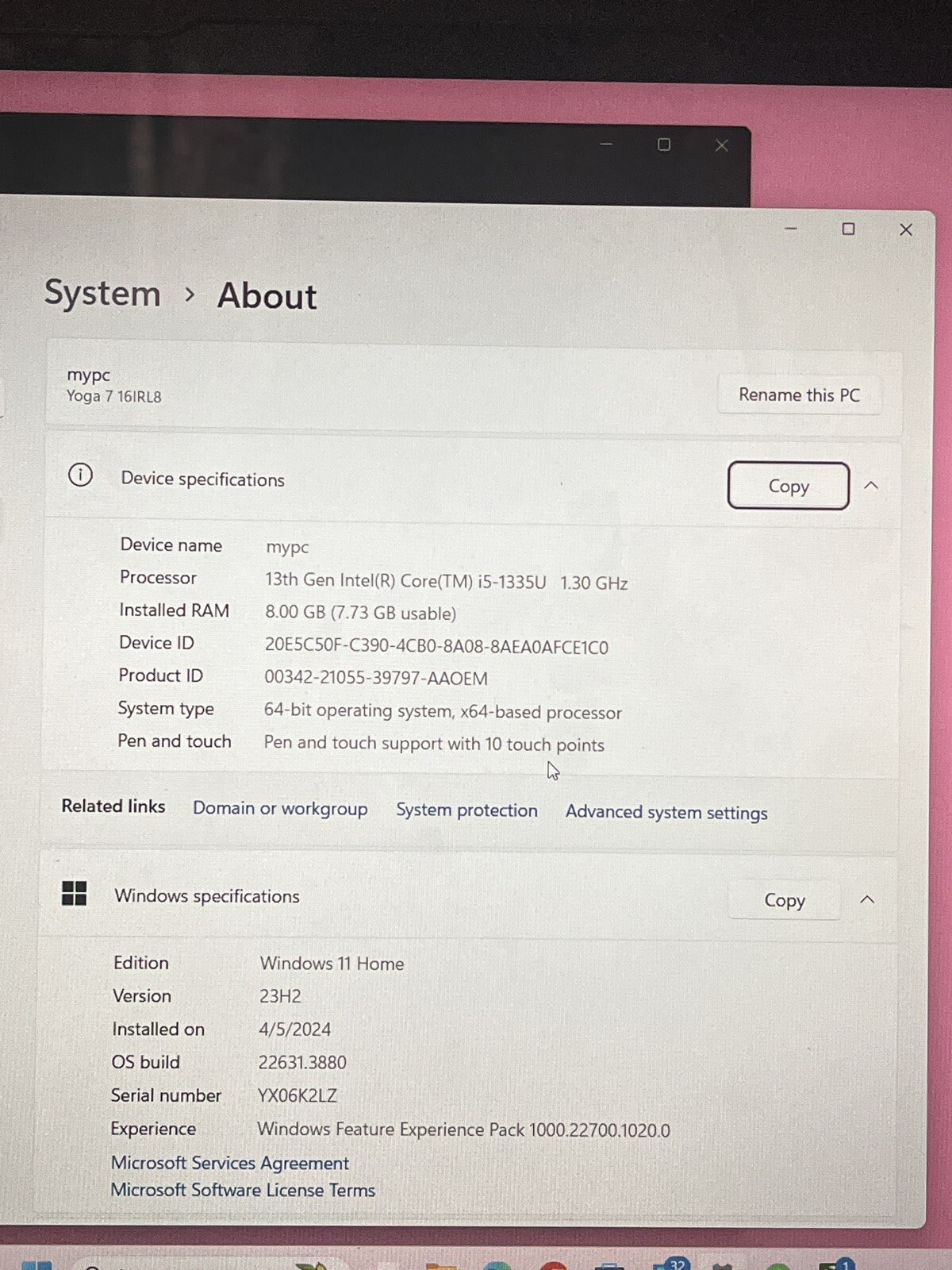Click the Yoga 7 16IRL8 model text
This screenshot has width=952, height=1270.
[x=114, y=396]
